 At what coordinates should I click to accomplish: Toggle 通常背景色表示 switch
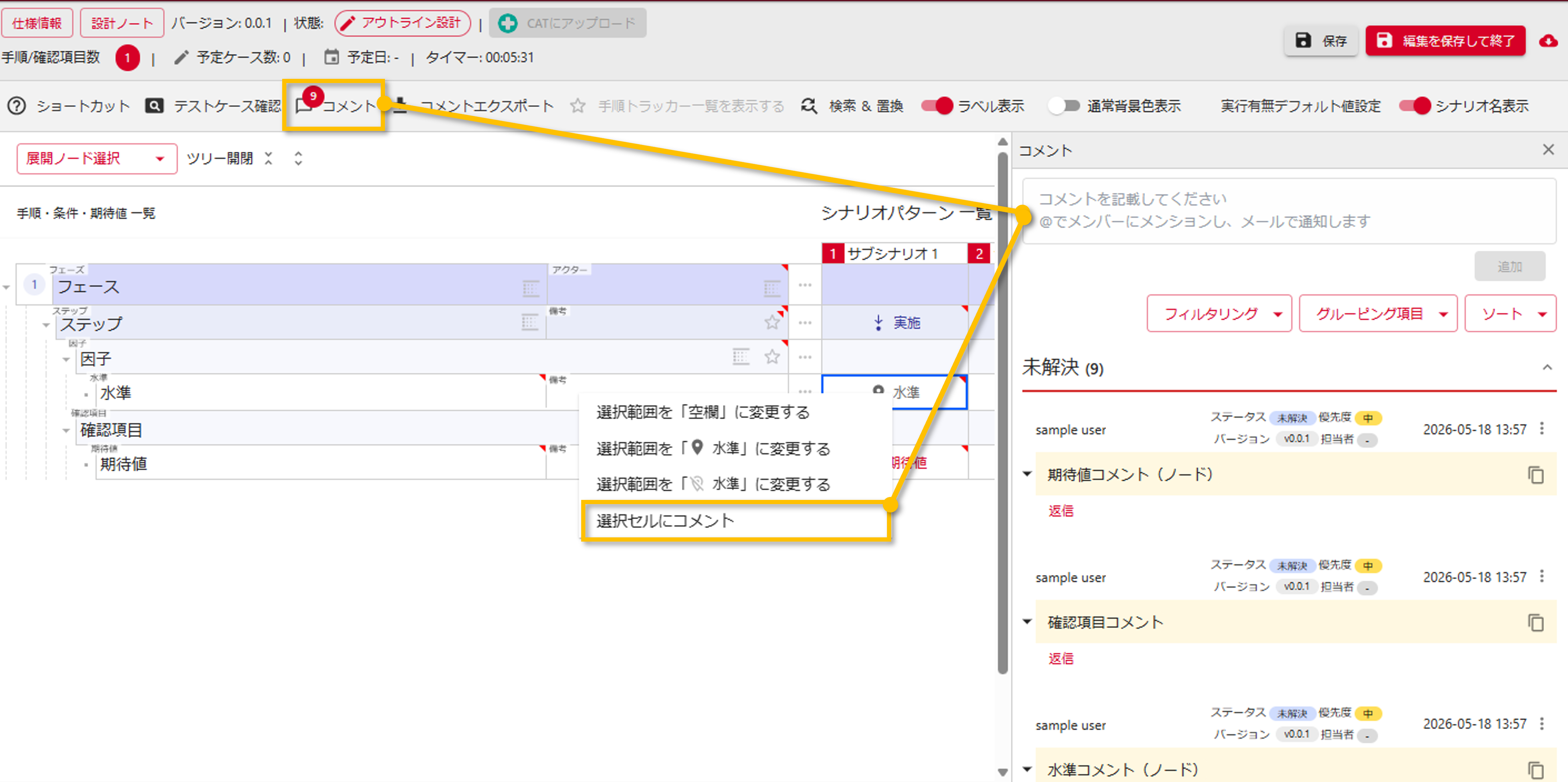tap(1063, 106)
